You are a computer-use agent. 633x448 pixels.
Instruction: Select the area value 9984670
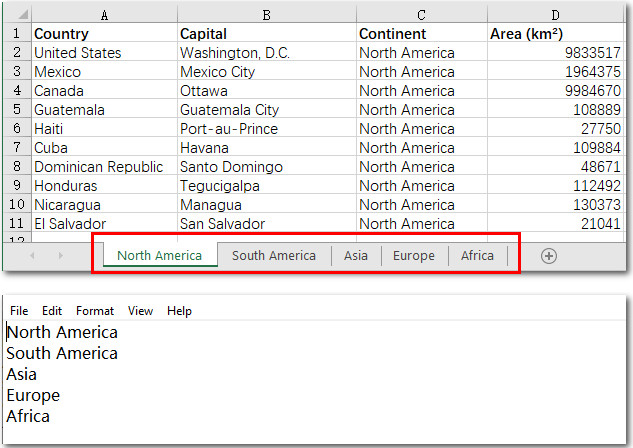[x=555, y=90]
